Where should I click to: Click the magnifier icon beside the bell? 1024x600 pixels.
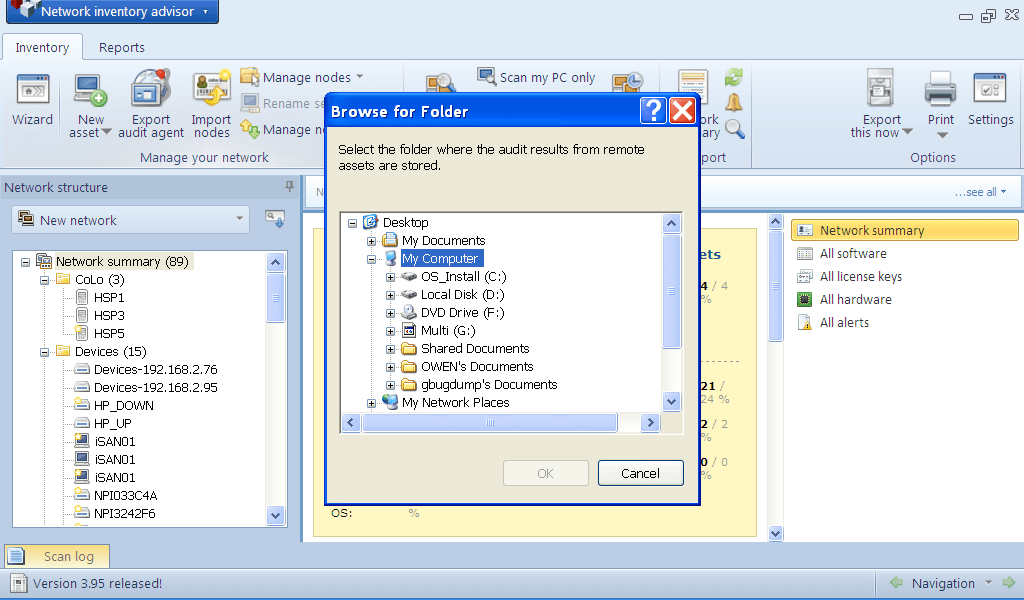(x=735, y=129)
